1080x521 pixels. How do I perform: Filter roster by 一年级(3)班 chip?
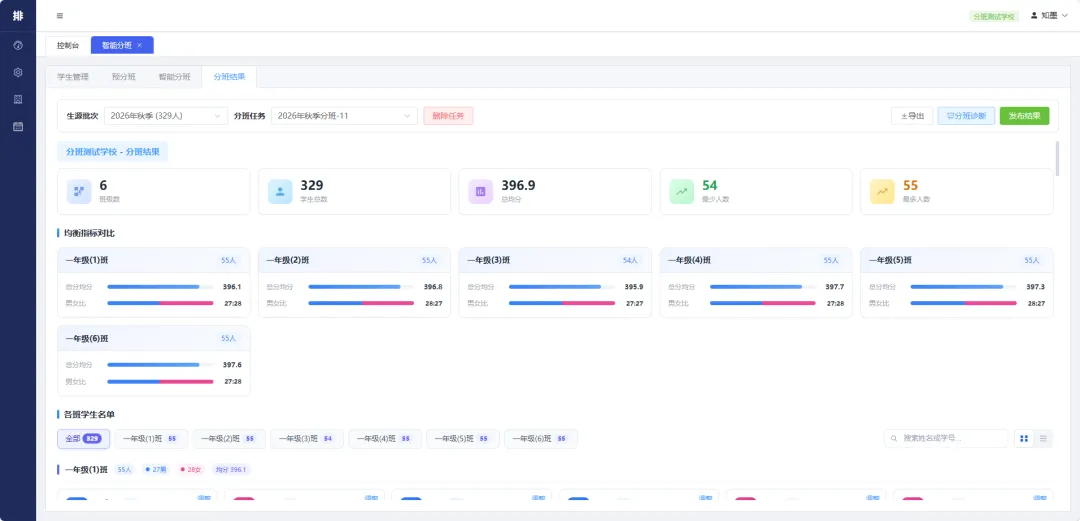click(305, 439)
